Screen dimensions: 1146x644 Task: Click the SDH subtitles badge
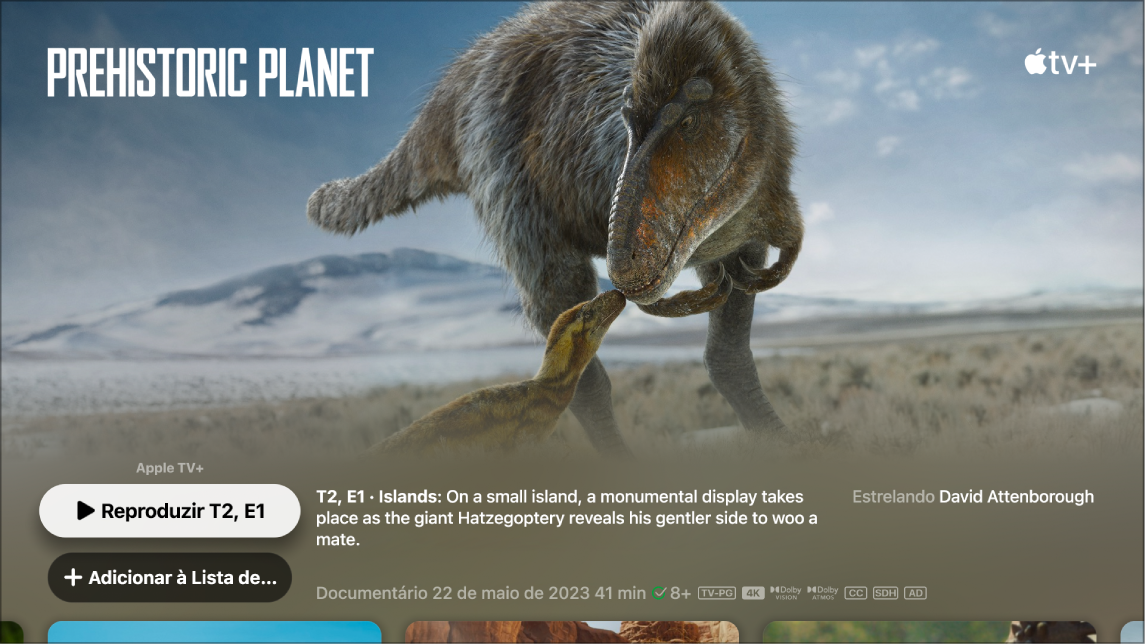885,593
